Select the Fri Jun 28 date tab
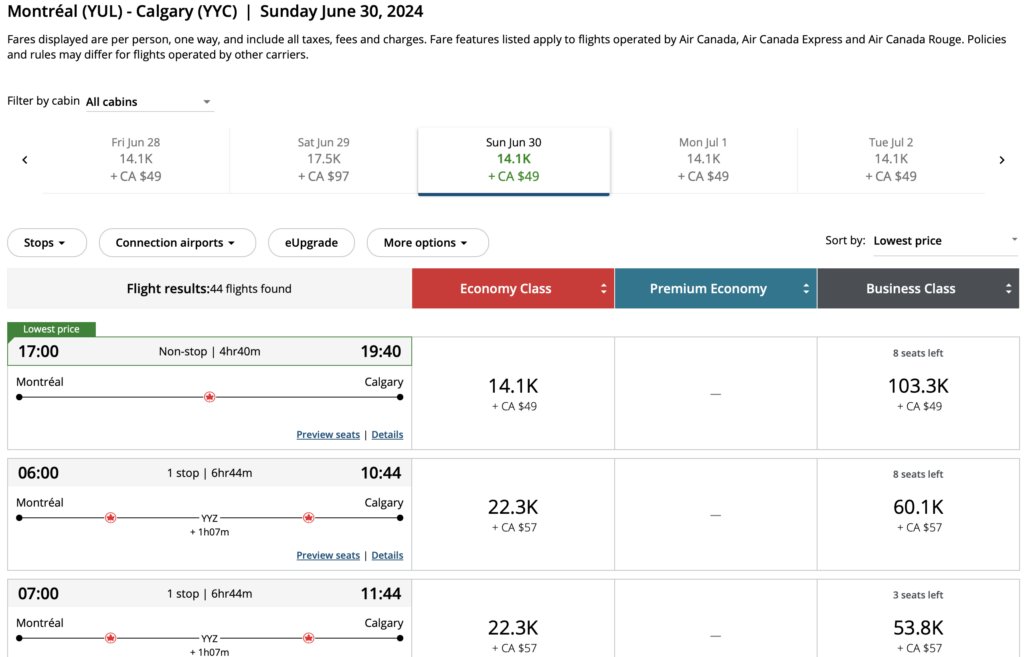Image resolution: width=1024 pixels, height=657 pixels. [x=135, y=160]
